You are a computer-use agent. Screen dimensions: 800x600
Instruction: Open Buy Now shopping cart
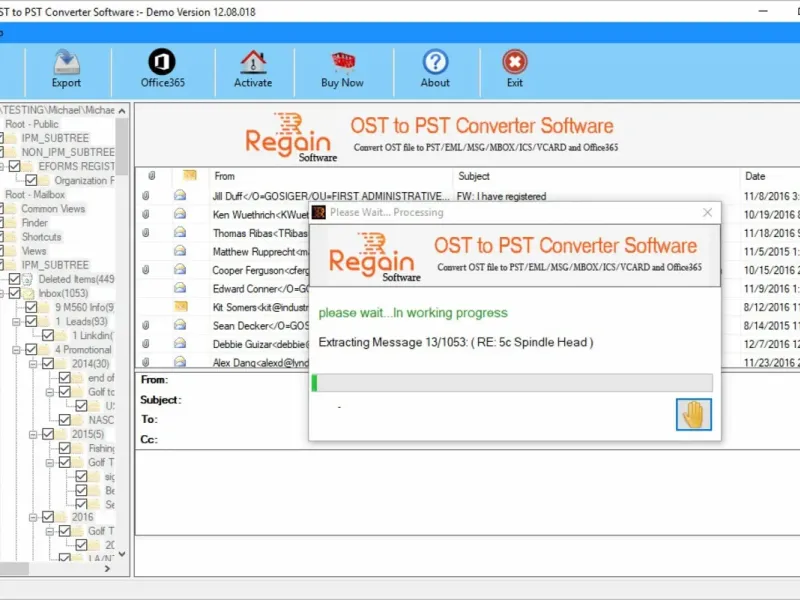[x=342, y=68]
